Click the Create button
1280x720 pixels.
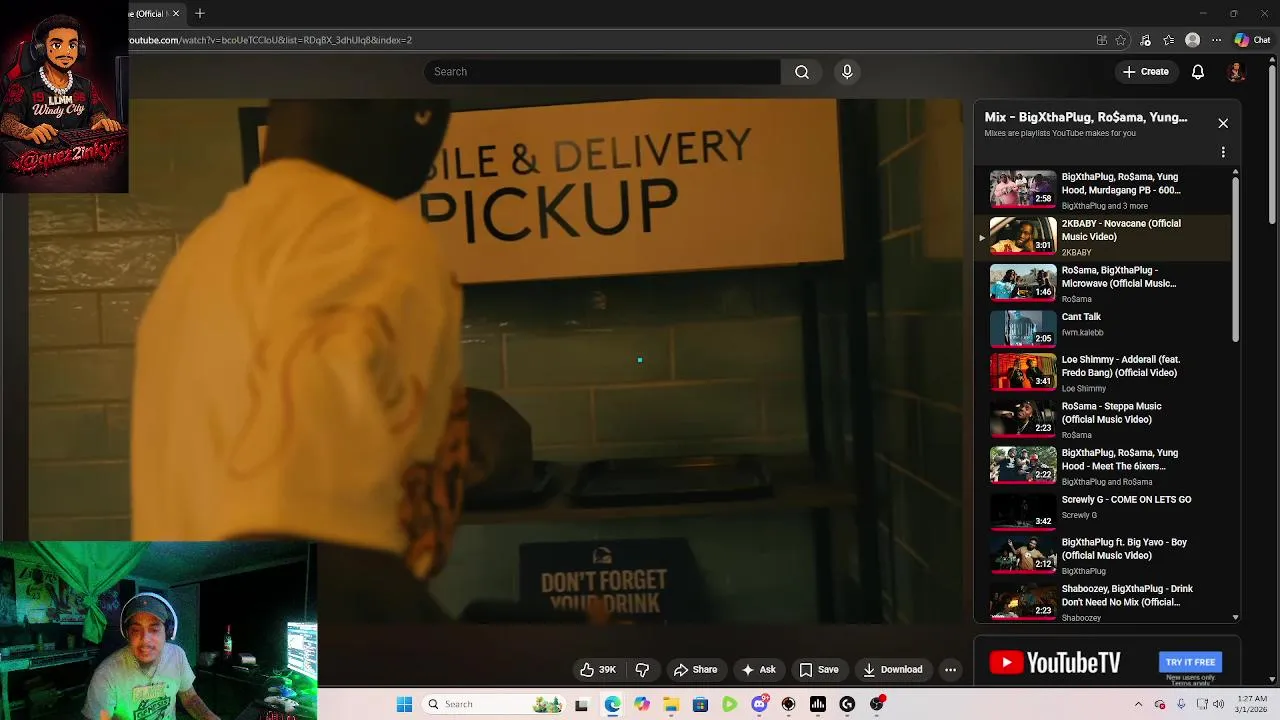click(1145, 72)
